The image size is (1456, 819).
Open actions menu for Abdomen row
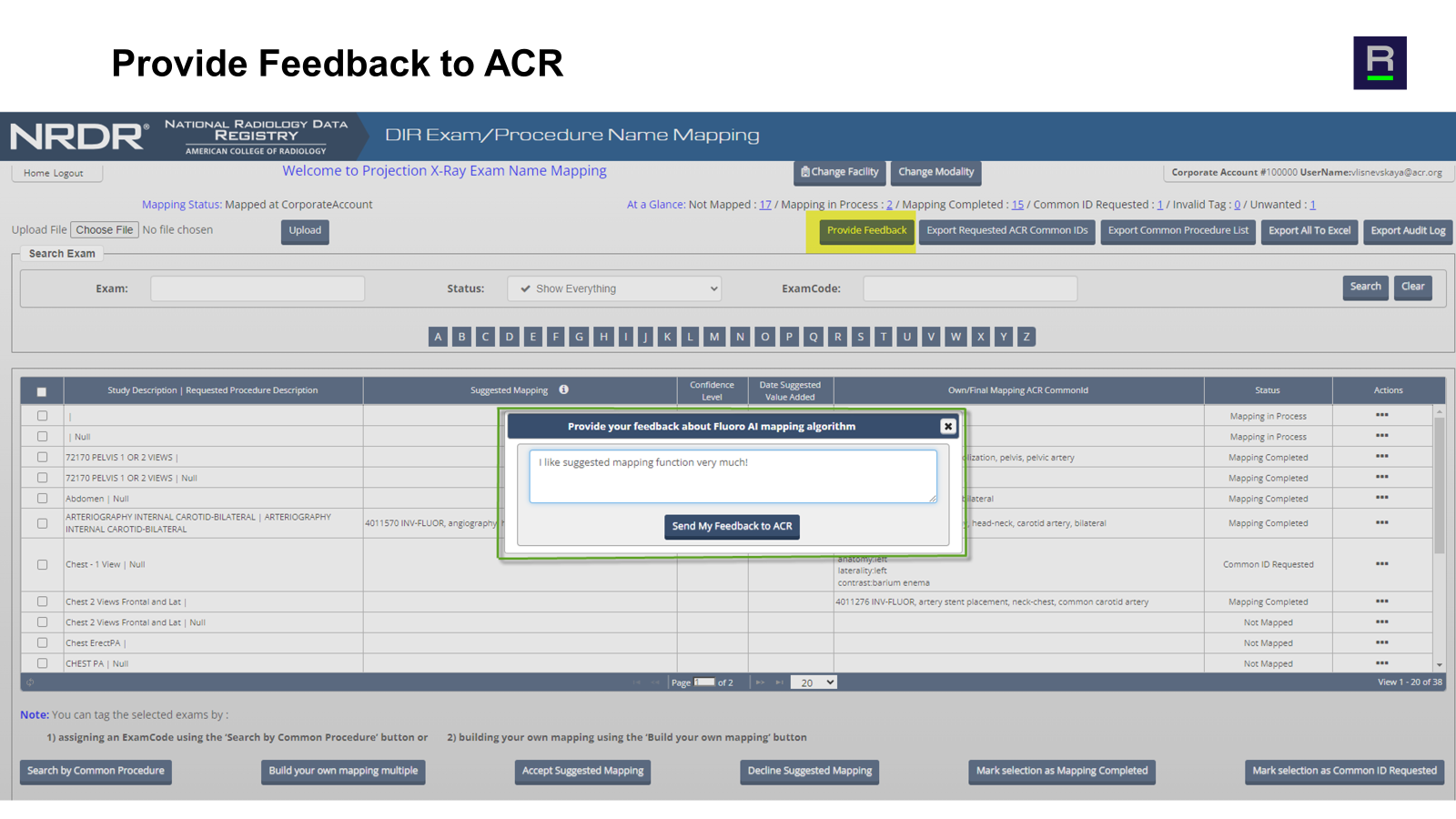pos(1382,498)
